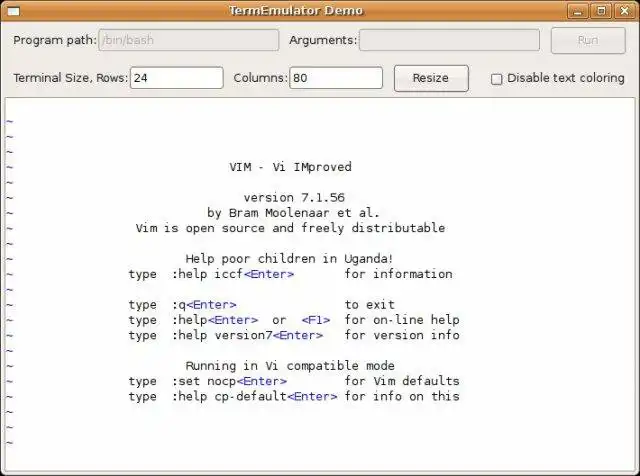
Task: Click the "to exit" text
Action: tap(370, 305)
